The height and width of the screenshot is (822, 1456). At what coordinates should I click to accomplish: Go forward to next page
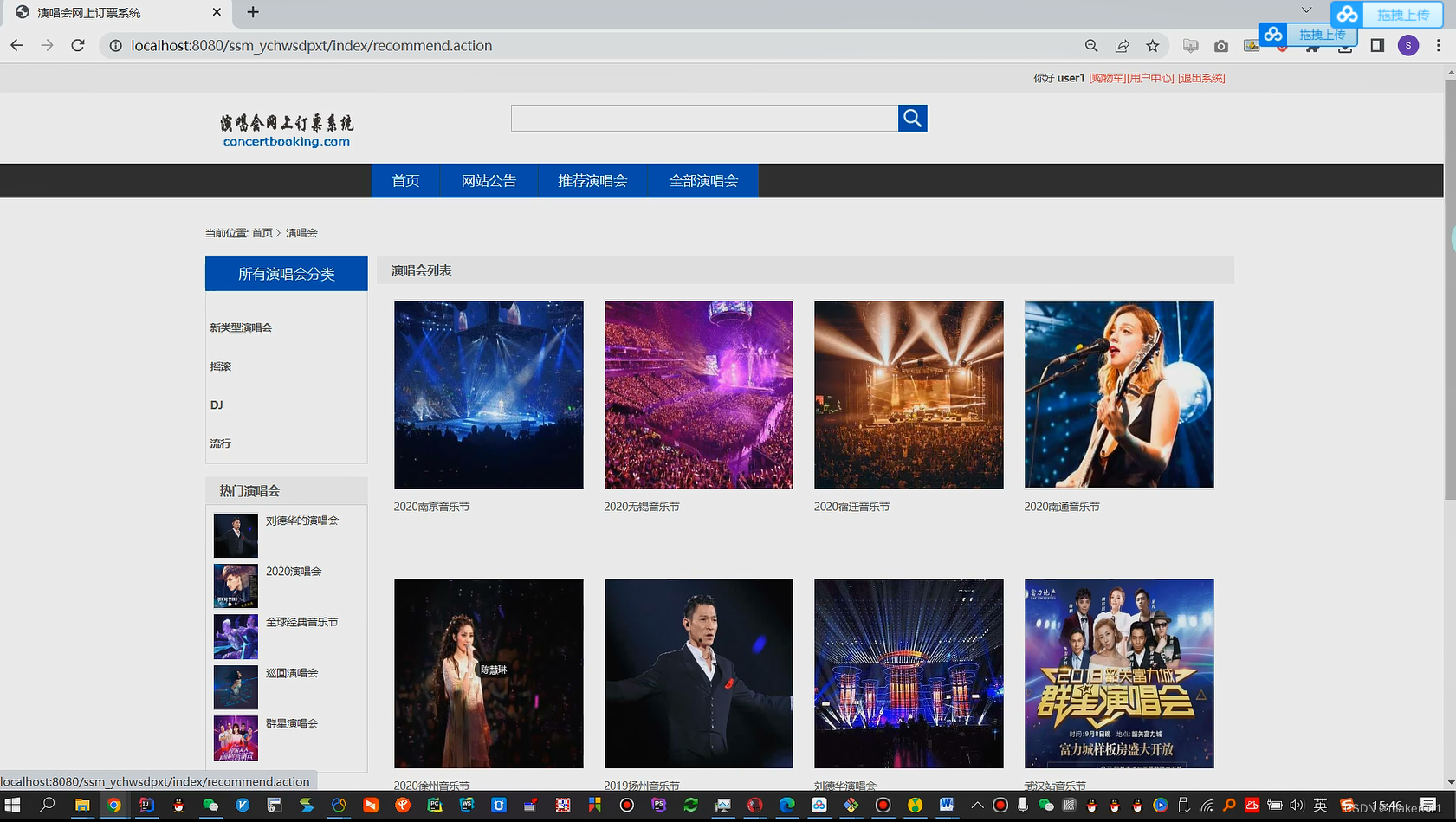[x=47, y=45]
